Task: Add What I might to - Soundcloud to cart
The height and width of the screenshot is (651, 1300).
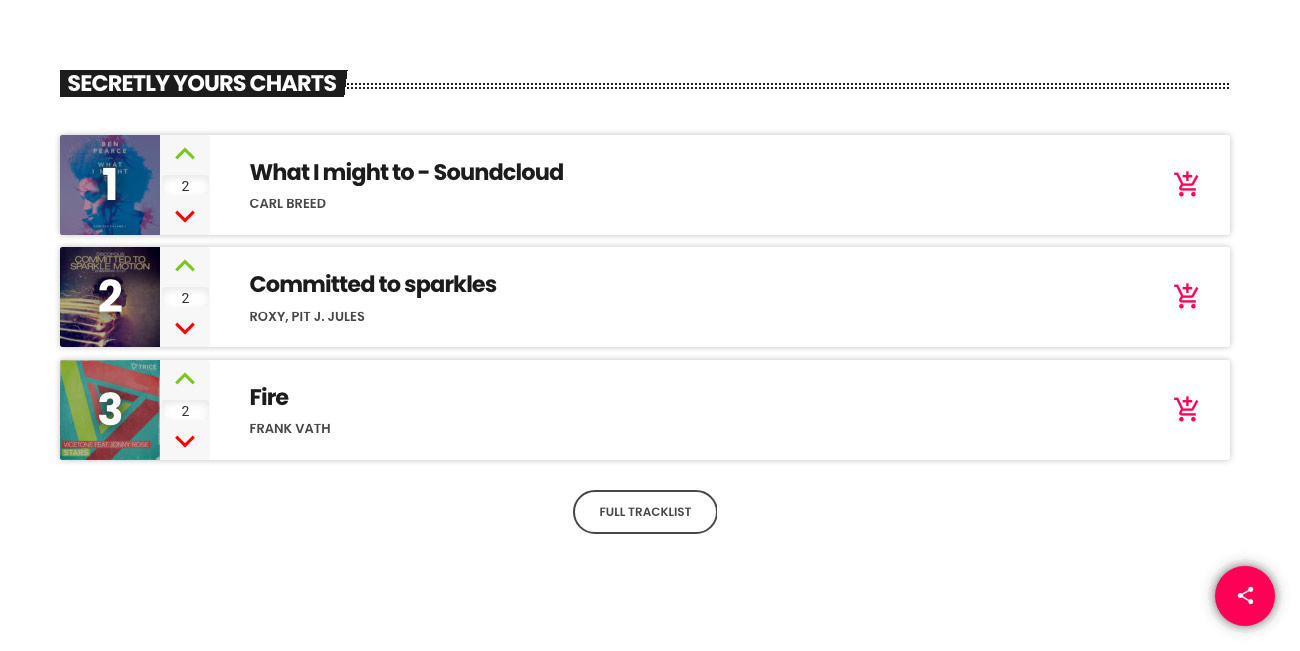Action: coord(1186,185)
